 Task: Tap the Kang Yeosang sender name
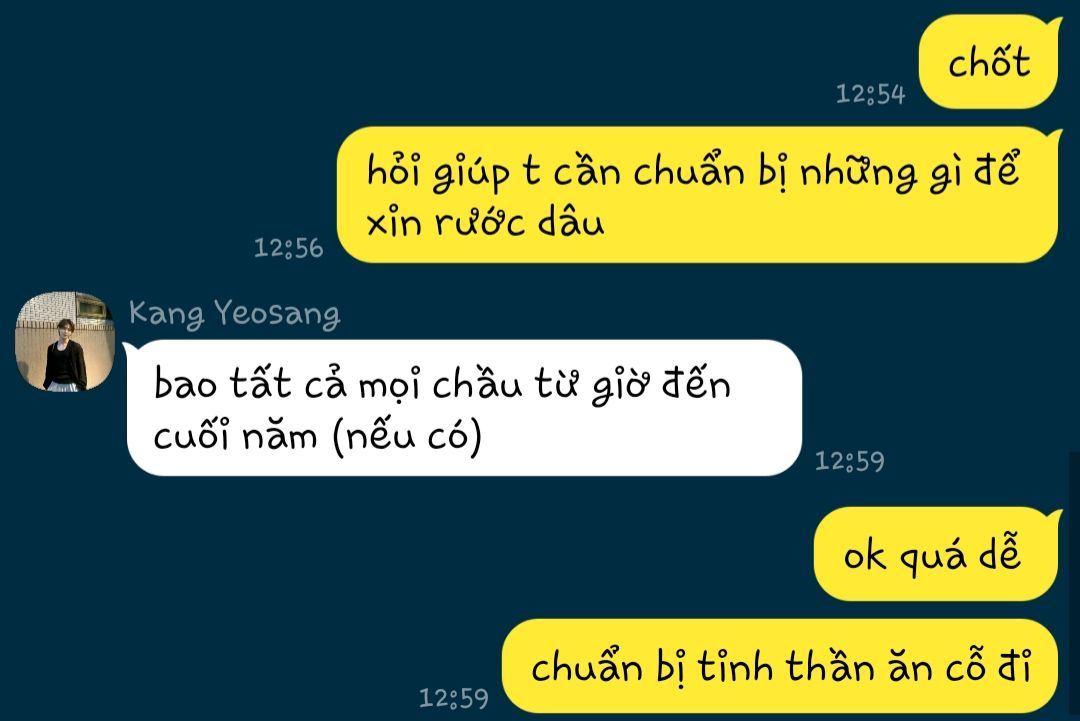234,314
